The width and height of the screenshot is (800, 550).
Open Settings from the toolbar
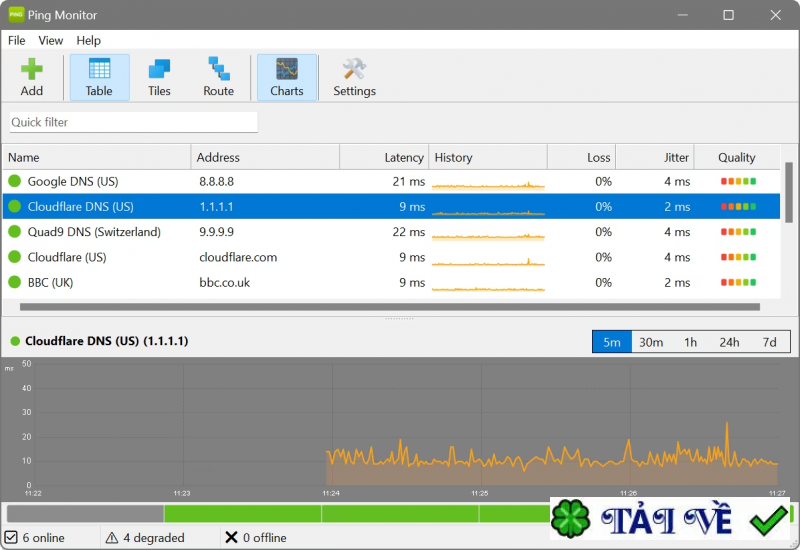click(x=354, y=77)
